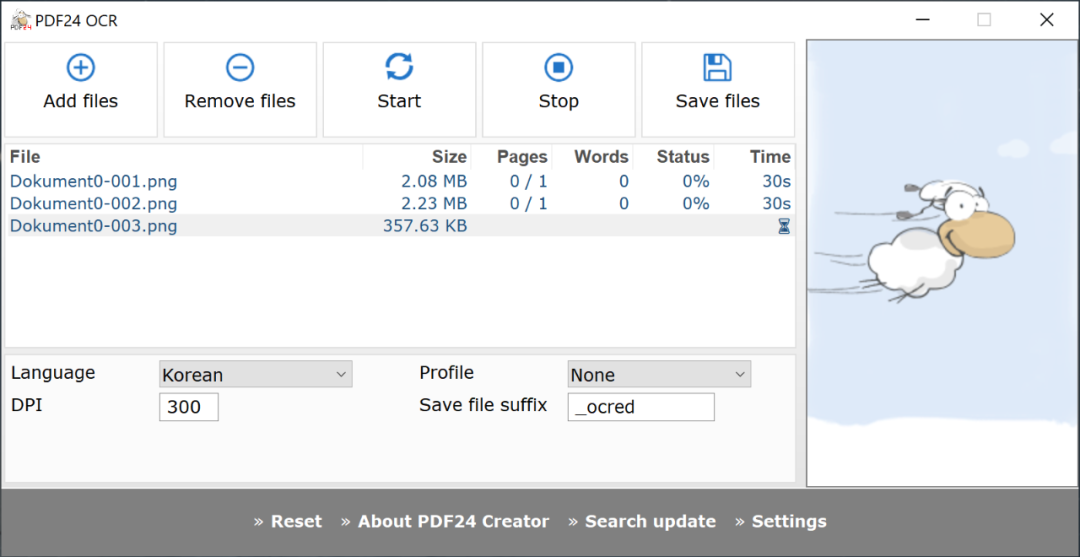Open About PDF24 Creator link
The height and width of the screenshot is (557, 1080).
(x=453, y=521)
